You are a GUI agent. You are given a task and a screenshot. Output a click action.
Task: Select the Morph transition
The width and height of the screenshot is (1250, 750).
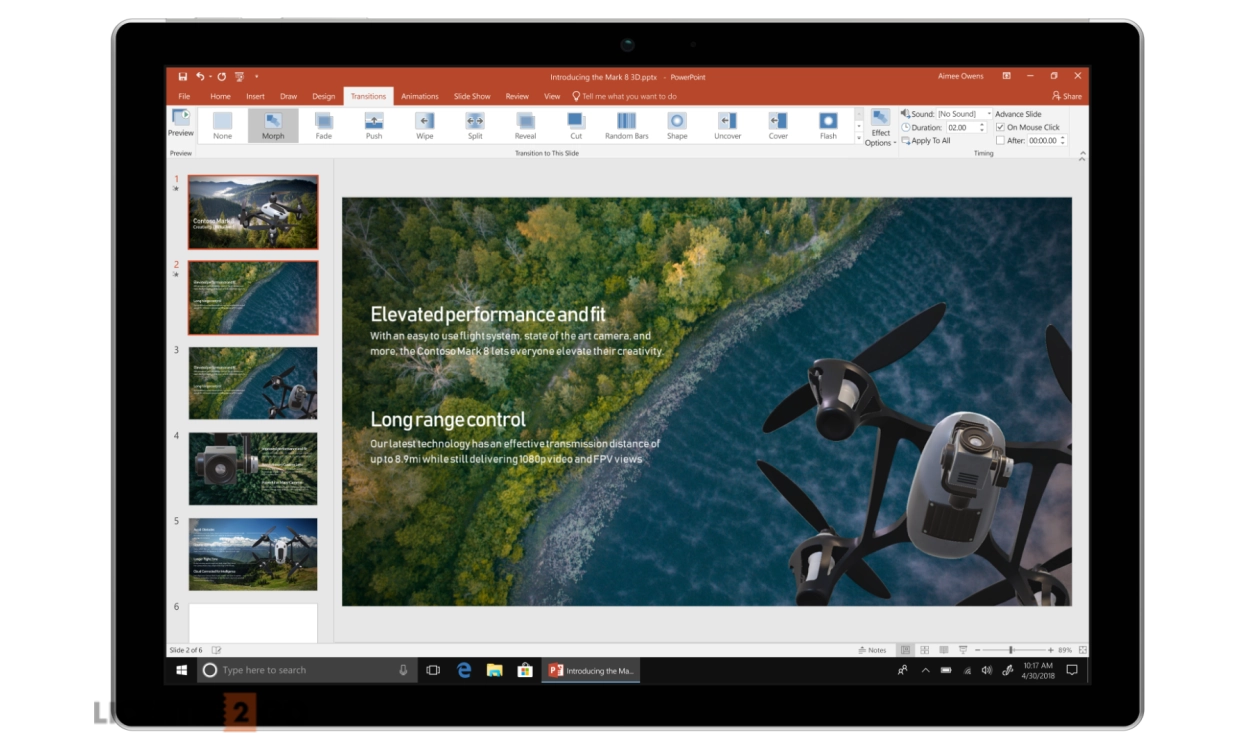(273, 125)
